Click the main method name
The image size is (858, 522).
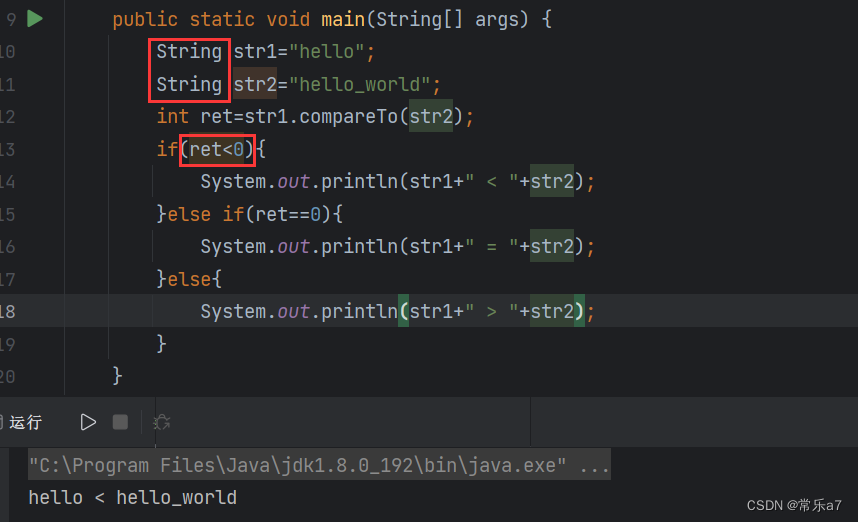[x=343, y=20]
